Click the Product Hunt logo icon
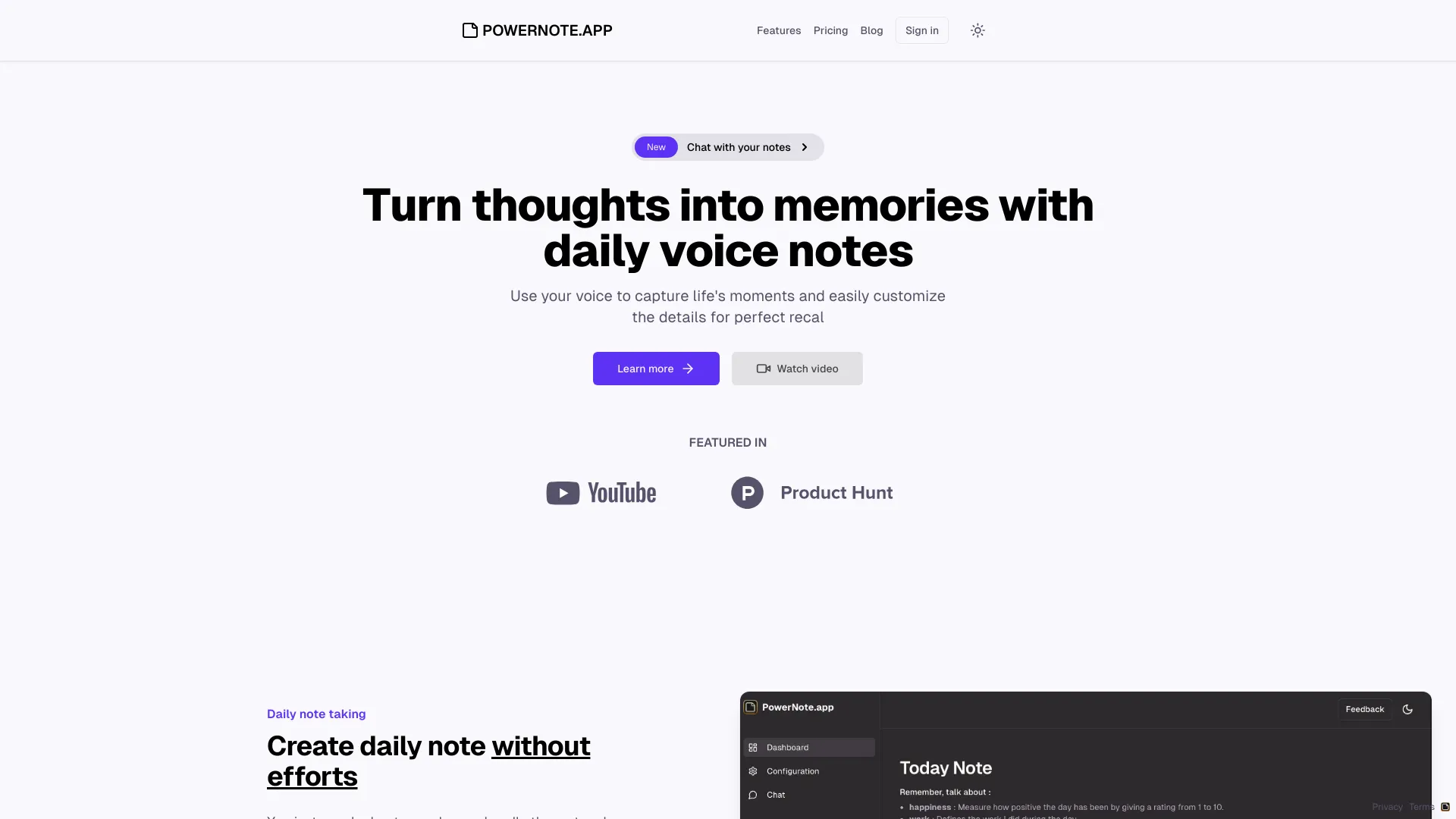1456x819 pixels. tap(747, 492)
